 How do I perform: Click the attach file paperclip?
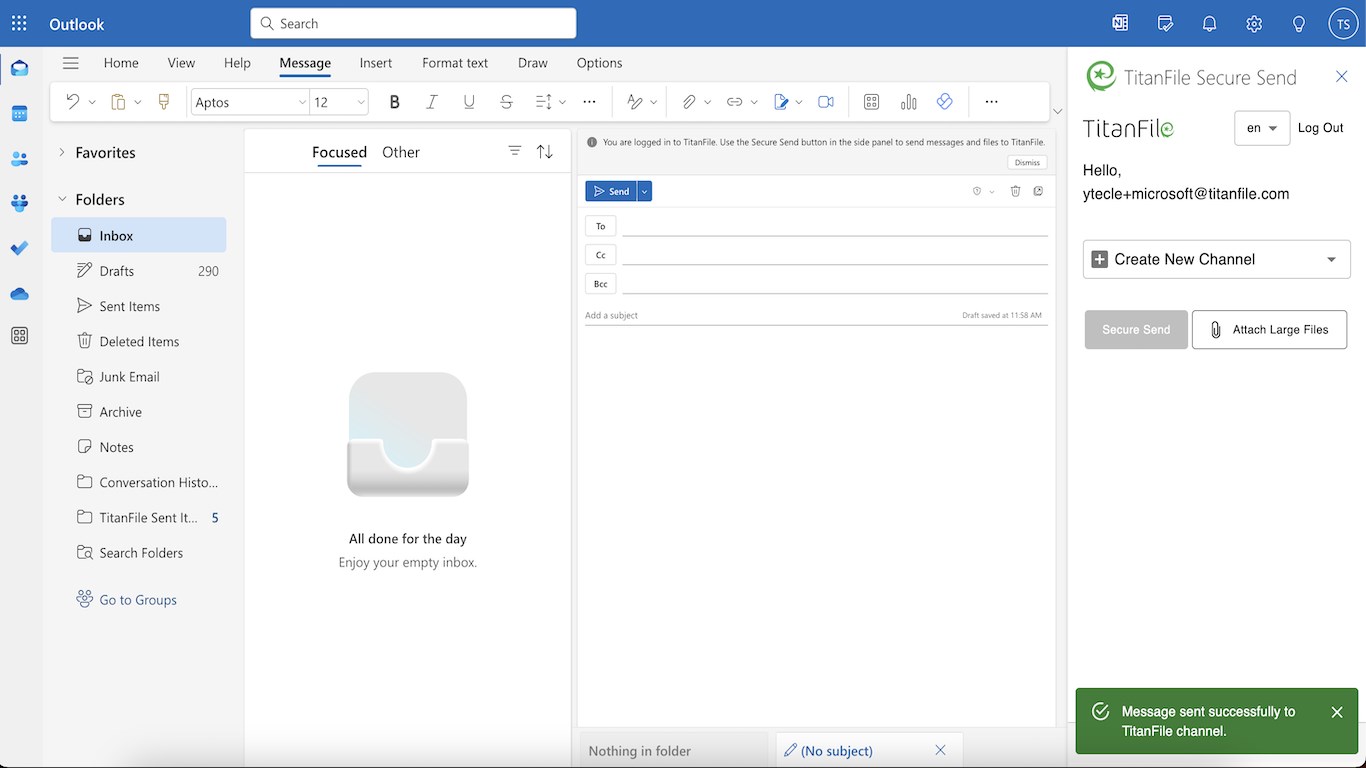coord(689,101)
